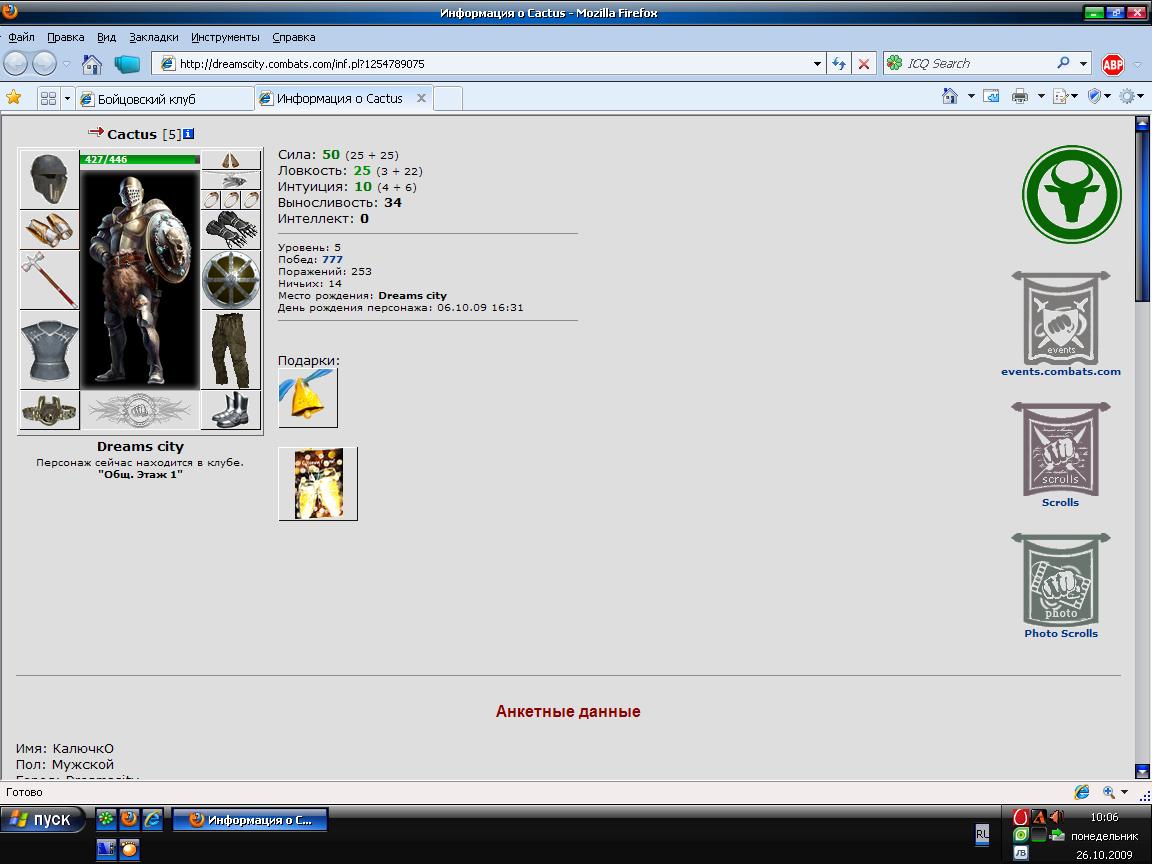Open the Adblock Plus ABP icon
This screenshot has width=1152, height=864.
1113,65
